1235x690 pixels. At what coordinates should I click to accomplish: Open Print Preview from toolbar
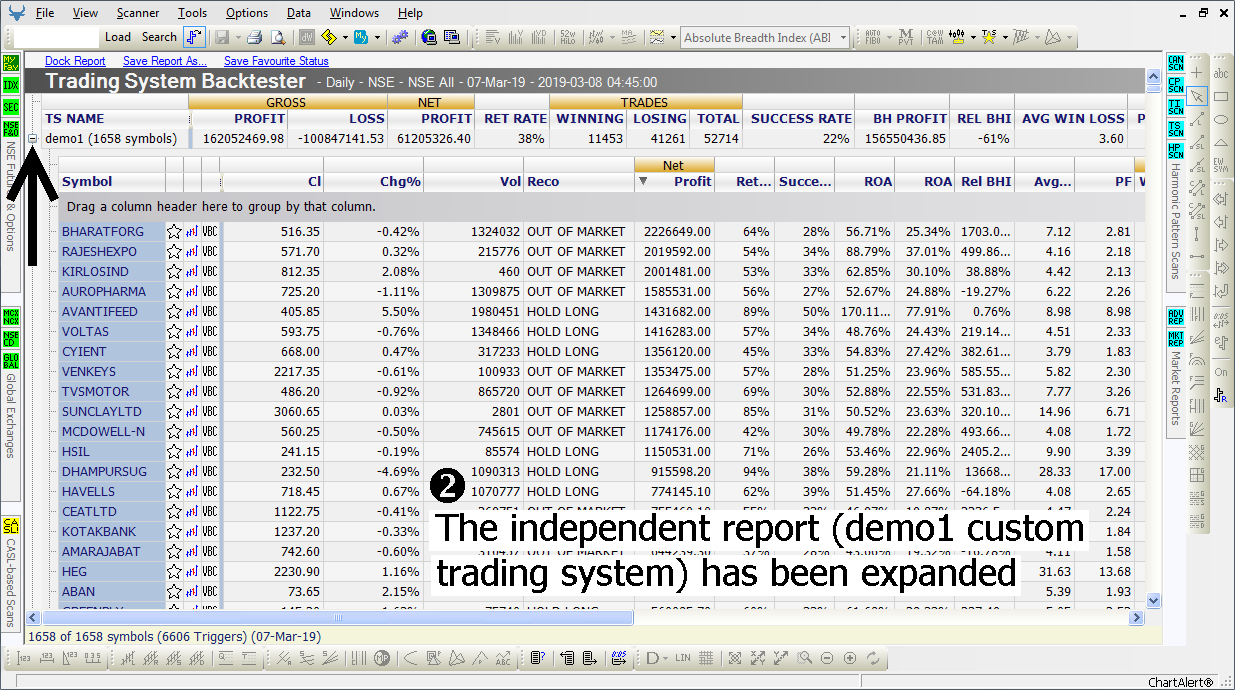click(x=277, y=37)
